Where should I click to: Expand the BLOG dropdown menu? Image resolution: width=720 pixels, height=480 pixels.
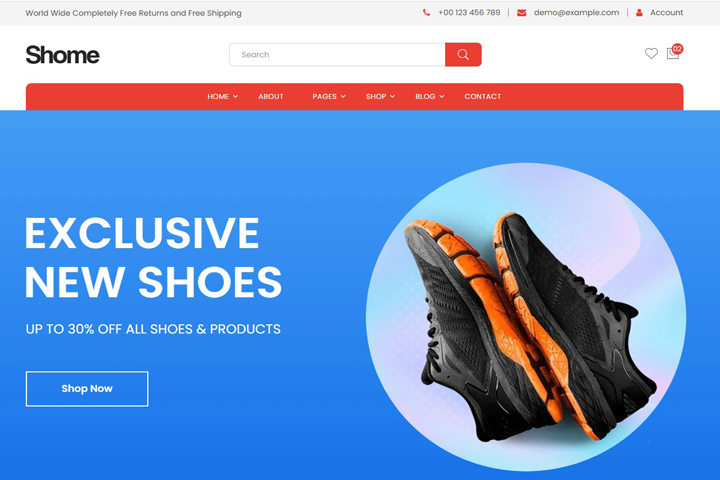click(429, 96)
